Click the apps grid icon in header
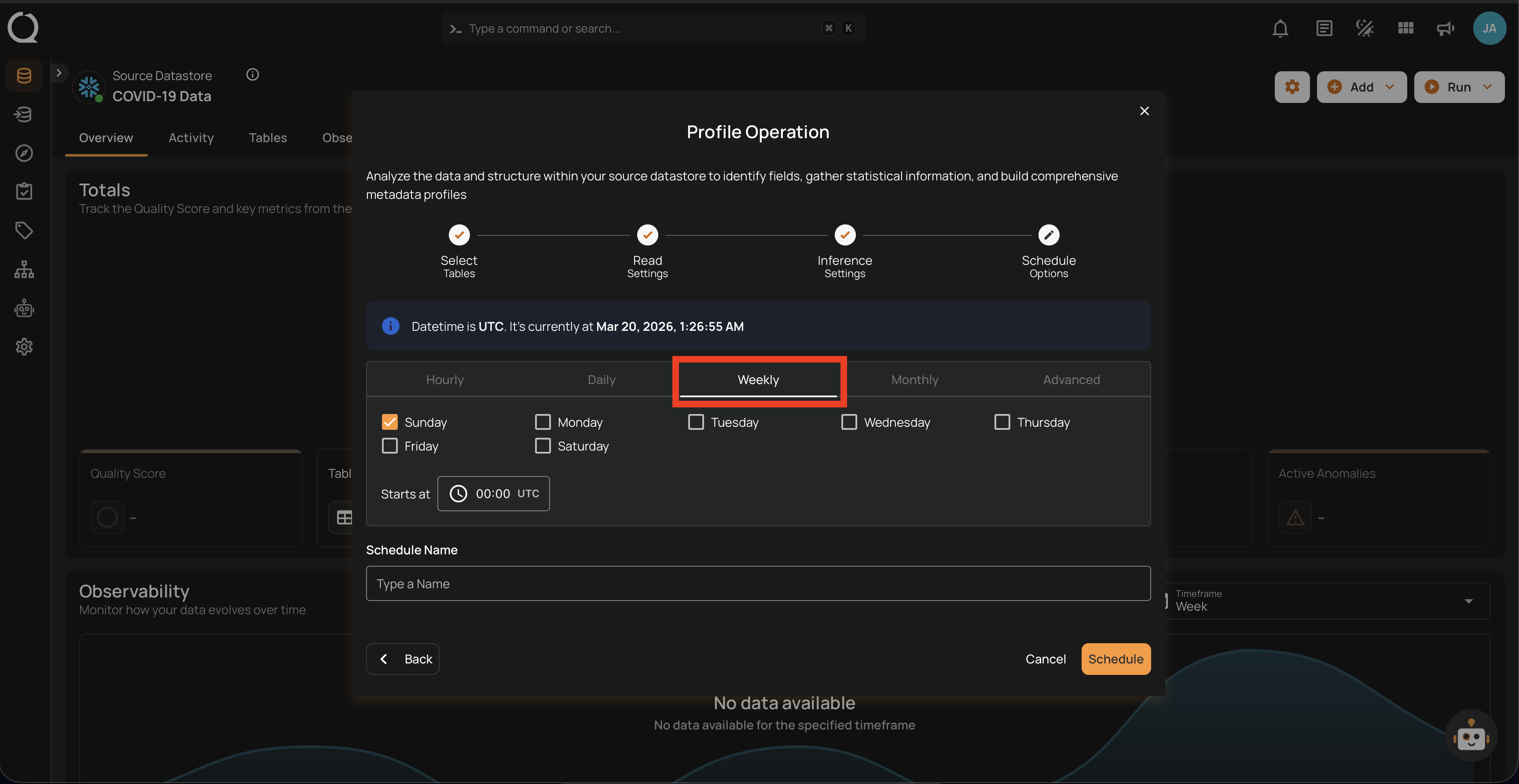The height and width of the screenshot is (784, 1519). click(1405, 28)
